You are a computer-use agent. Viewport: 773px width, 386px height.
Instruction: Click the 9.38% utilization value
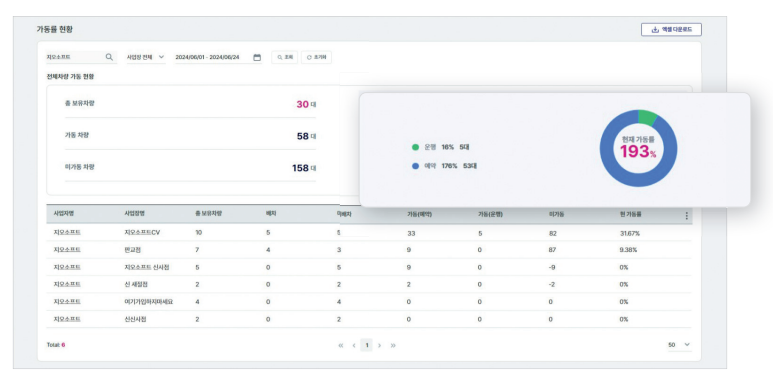[628, 250]
